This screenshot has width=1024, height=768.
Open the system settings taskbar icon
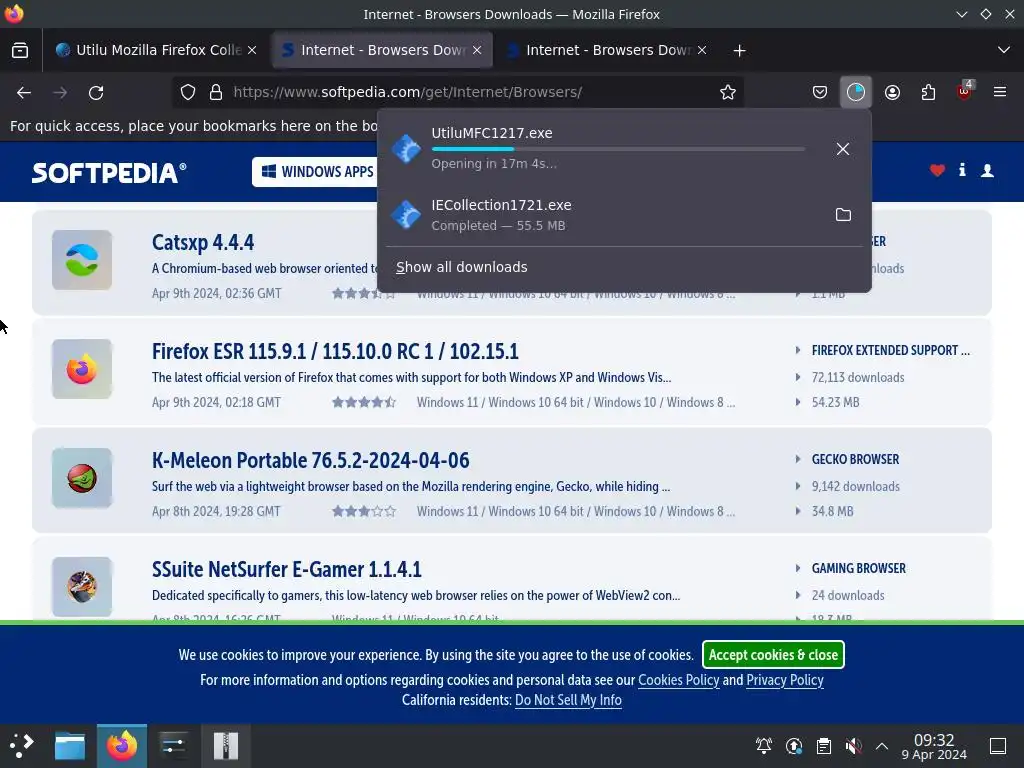174,746
